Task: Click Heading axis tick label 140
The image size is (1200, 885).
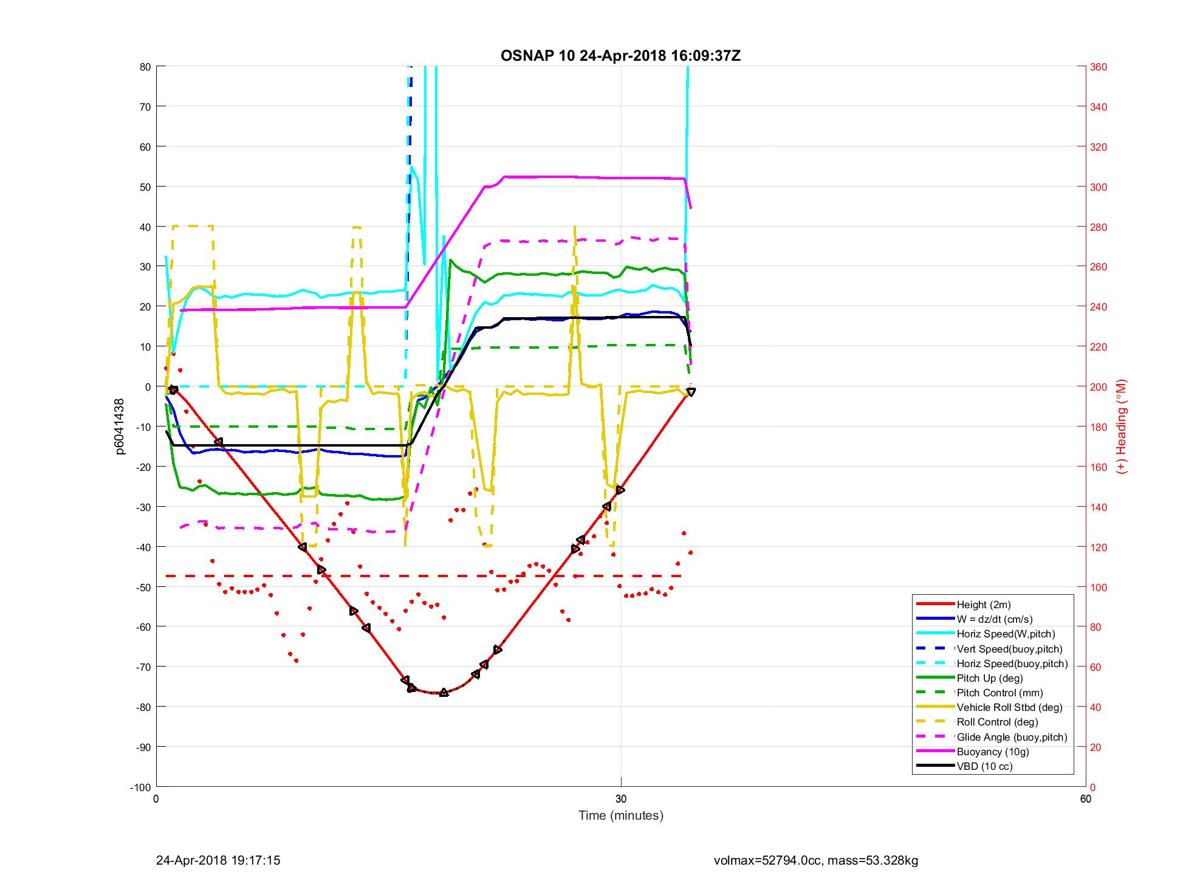Action: click(x=1098, y=507)
